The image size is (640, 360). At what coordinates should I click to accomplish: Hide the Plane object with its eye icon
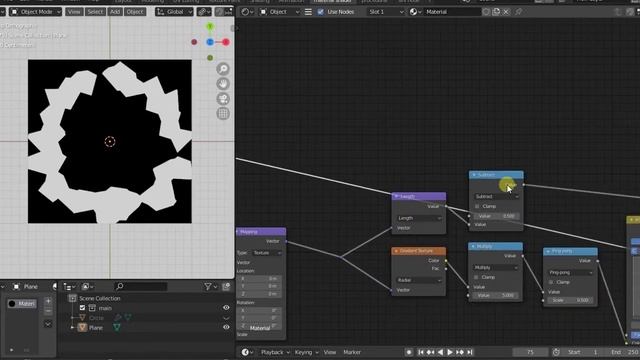point(226,327)
